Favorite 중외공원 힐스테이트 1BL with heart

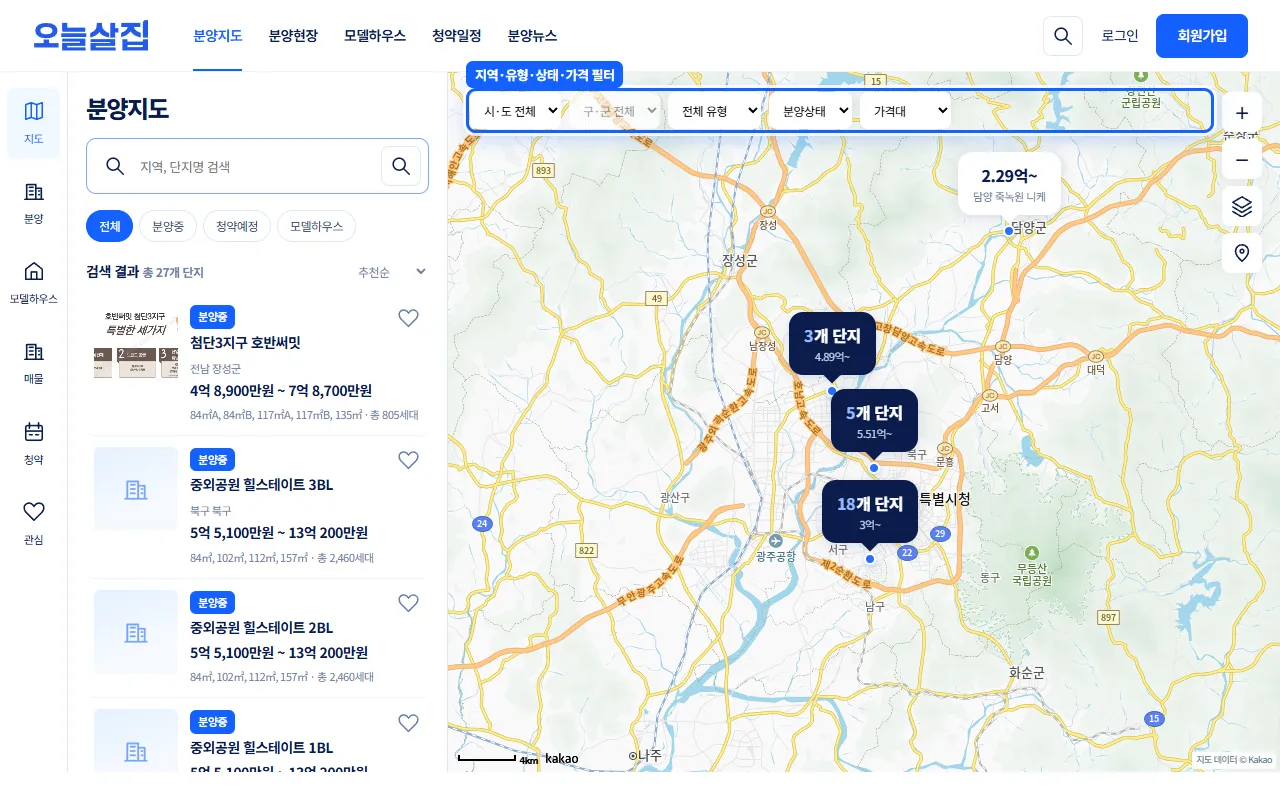click(408, 723)
